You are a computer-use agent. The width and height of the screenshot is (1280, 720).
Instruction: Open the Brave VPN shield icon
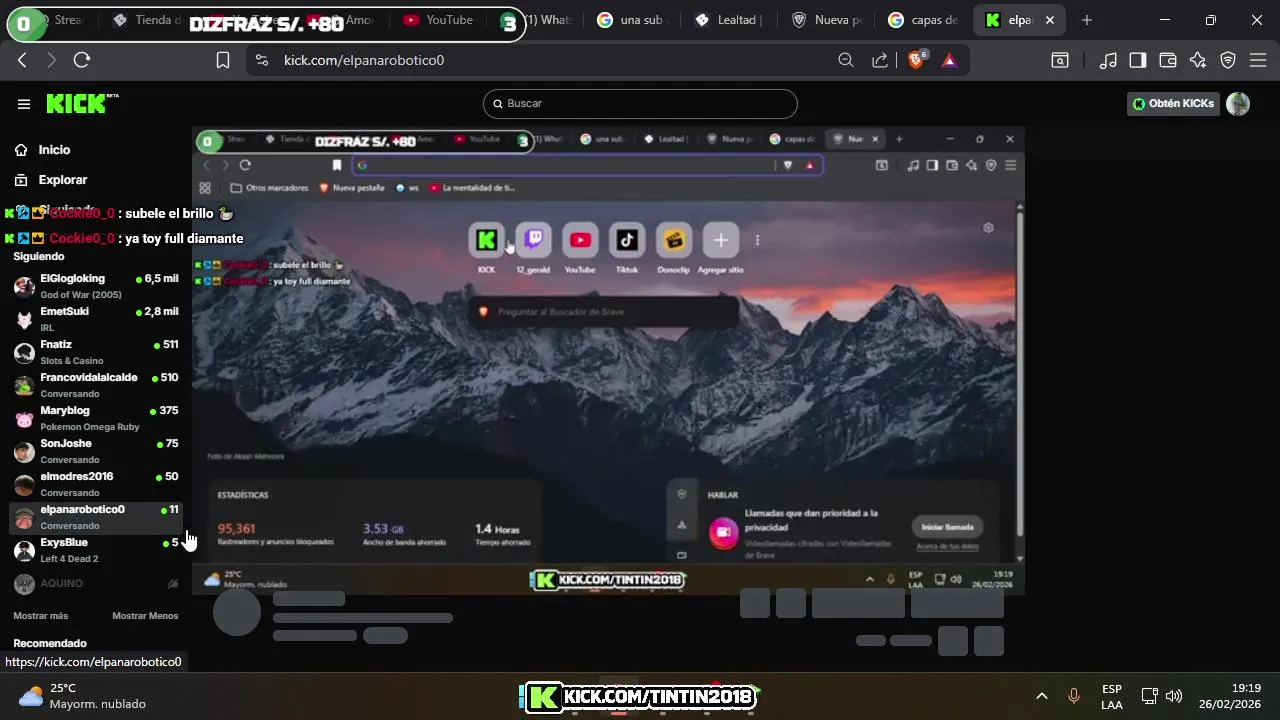click(1228, 60)
